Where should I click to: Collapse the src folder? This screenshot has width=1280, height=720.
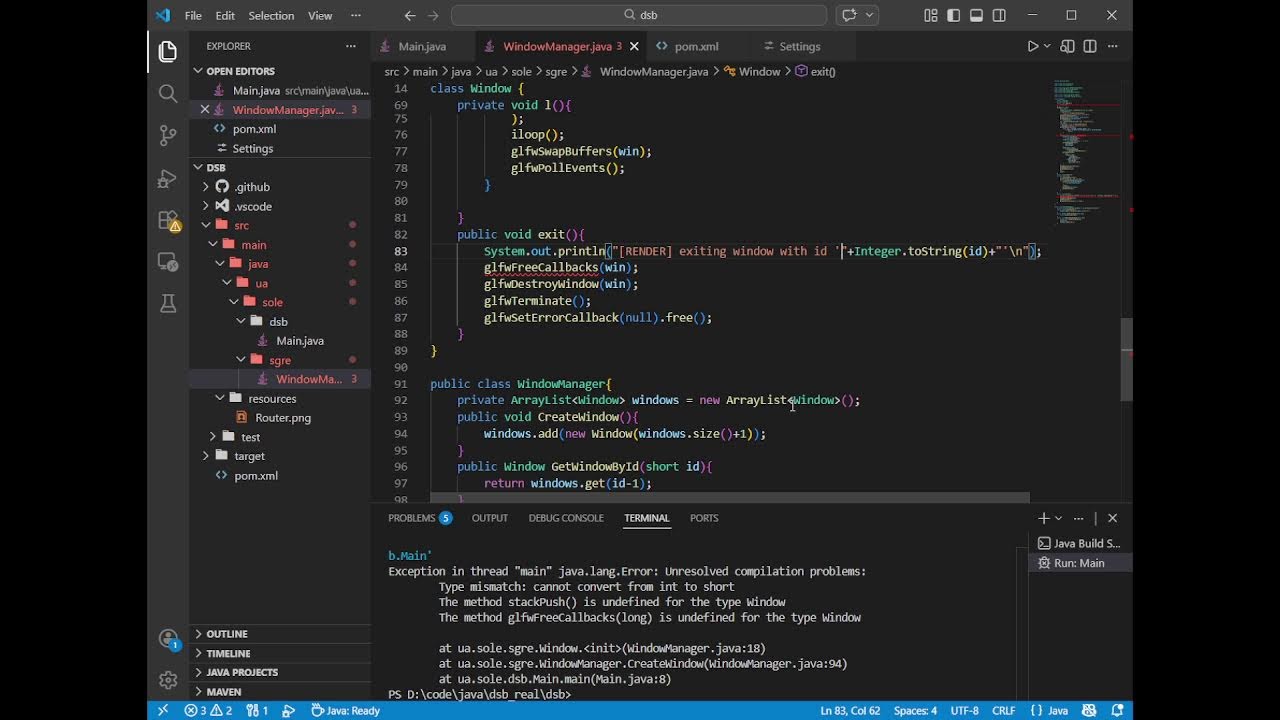pos(241,225)
